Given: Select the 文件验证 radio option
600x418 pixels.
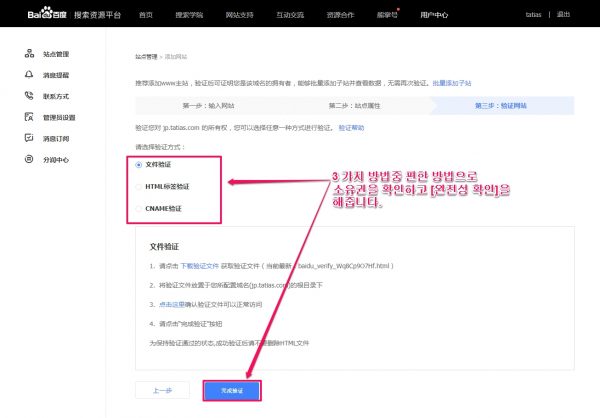Looking at the screenshot, I should 139,165.
